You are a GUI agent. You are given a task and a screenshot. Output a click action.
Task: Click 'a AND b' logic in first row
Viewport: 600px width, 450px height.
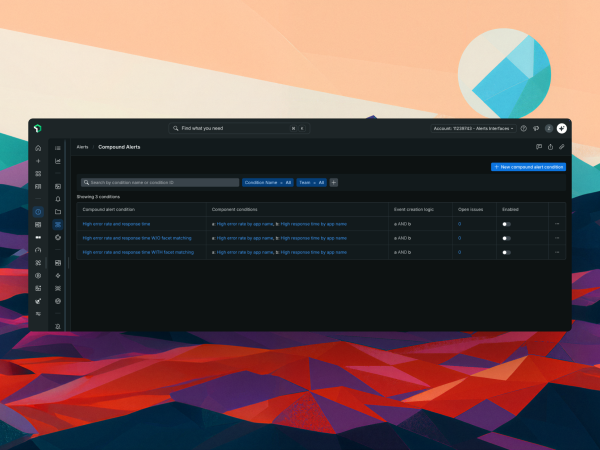click(402, 224)
